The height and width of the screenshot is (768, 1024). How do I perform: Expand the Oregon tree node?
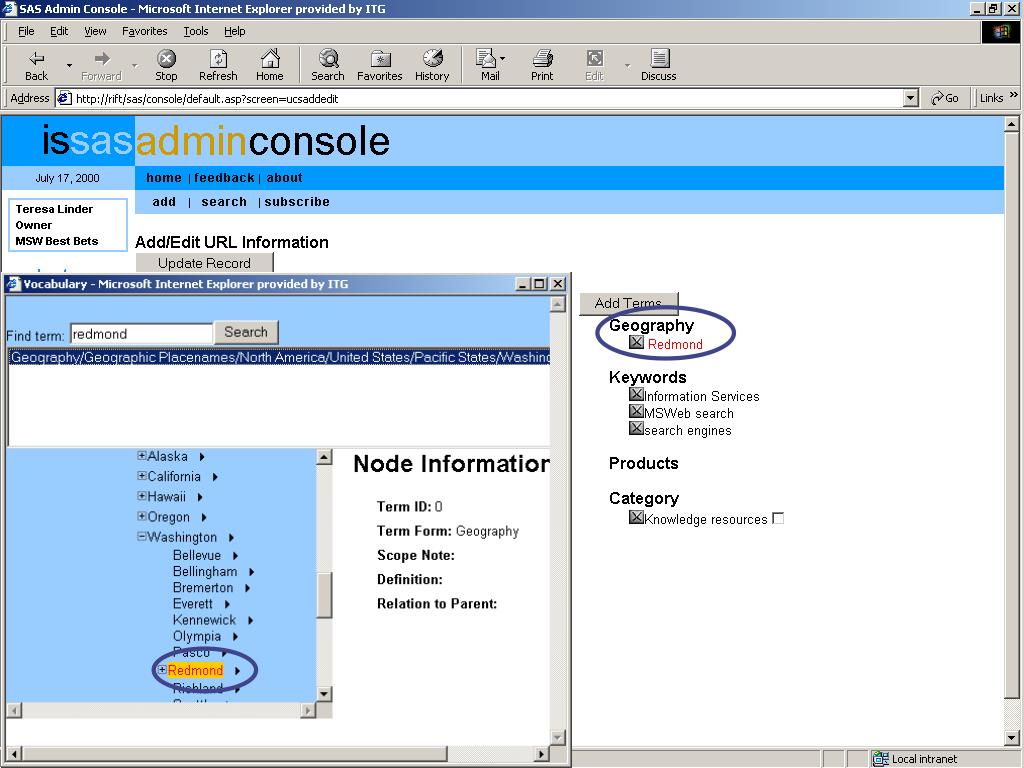(x=142, y=517)
